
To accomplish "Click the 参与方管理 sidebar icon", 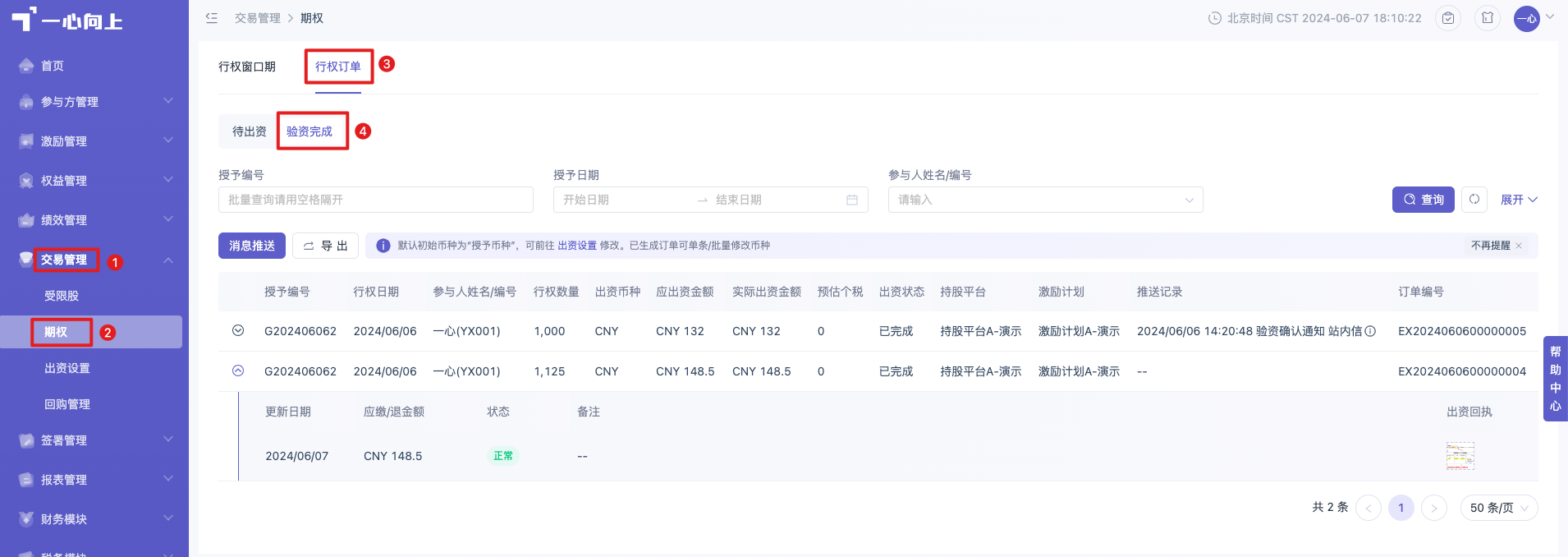I will click(x=26, y=102).
